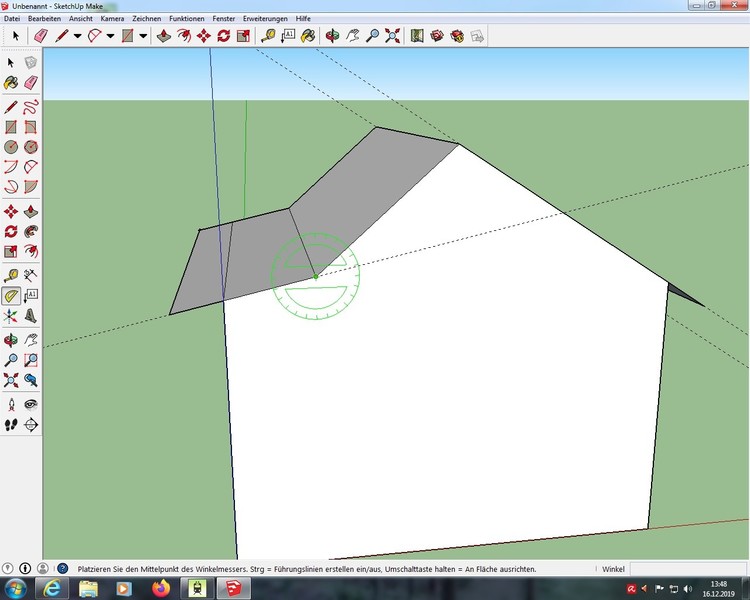Activate Orbit in the top toolbar

[x=332, y=36]
